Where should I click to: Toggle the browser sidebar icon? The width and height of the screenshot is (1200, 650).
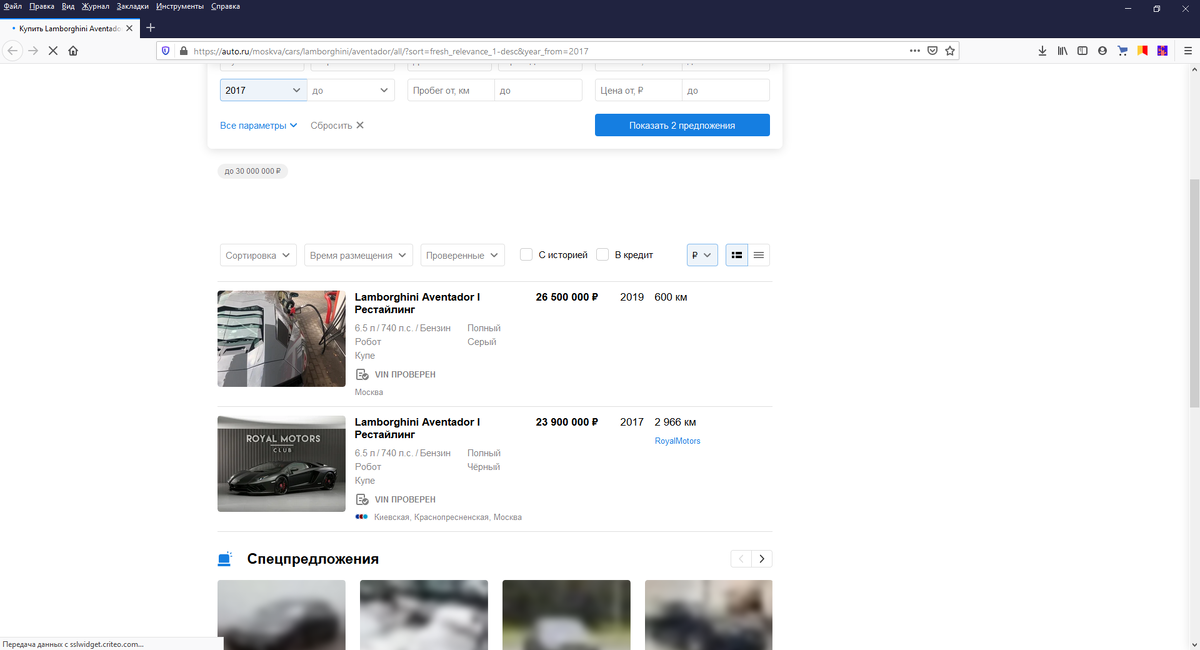pos(1082,50)
